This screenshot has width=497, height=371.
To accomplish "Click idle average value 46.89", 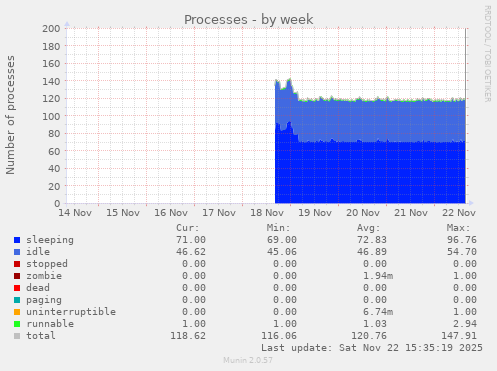I will click(372, 252).
